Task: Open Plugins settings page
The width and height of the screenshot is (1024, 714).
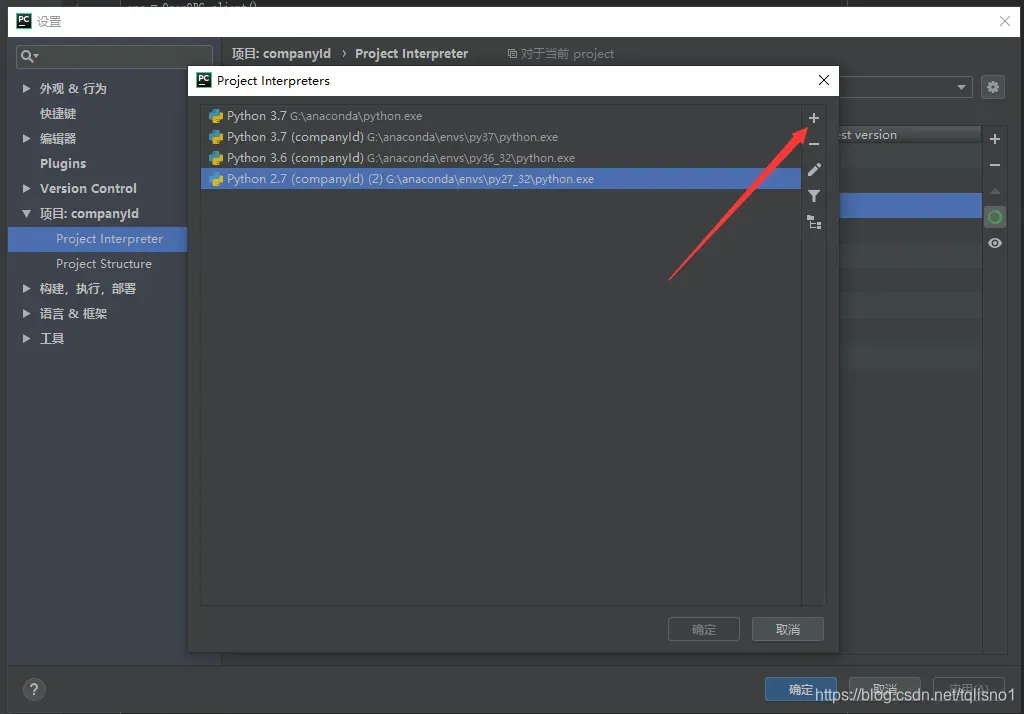Action: 63,163
